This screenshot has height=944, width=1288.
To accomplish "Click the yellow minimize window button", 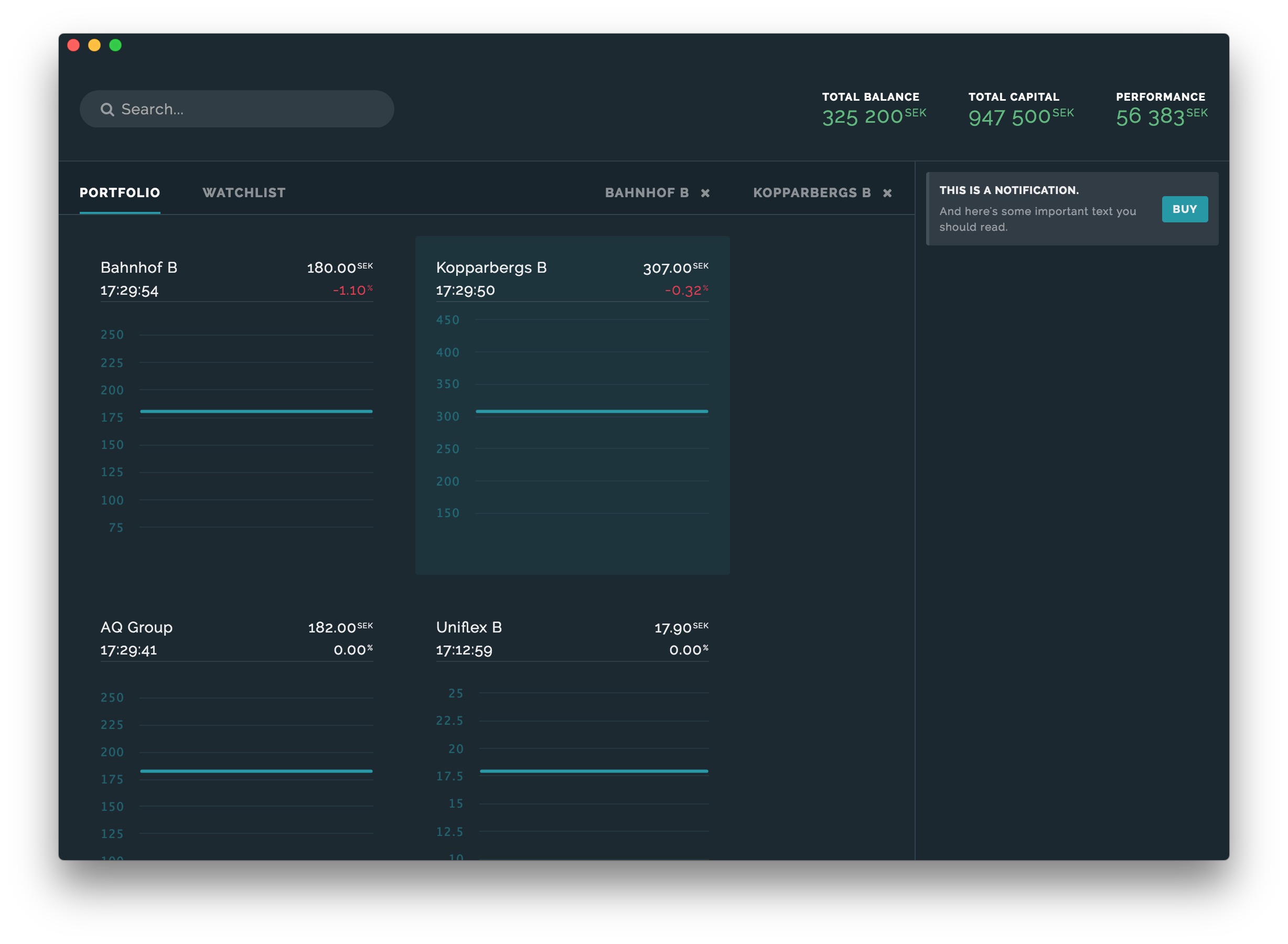I will point(94,45).
